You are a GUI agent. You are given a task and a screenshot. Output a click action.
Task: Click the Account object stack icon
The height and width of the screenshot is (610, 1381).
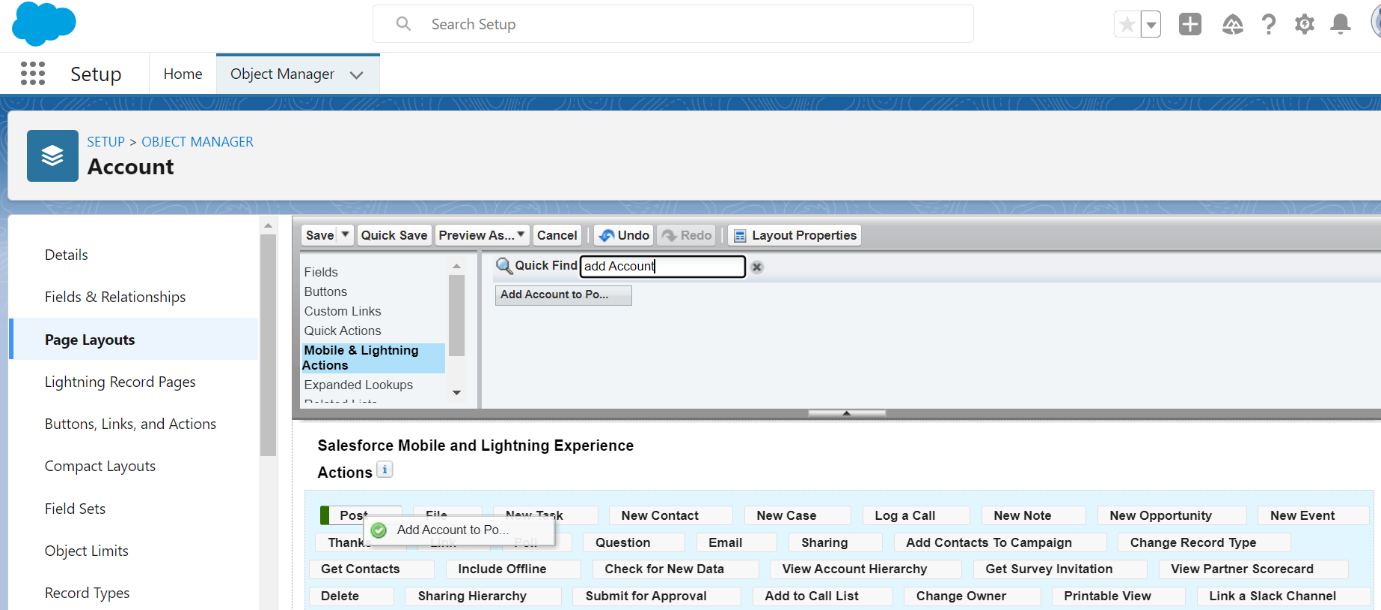coord(53,156)
